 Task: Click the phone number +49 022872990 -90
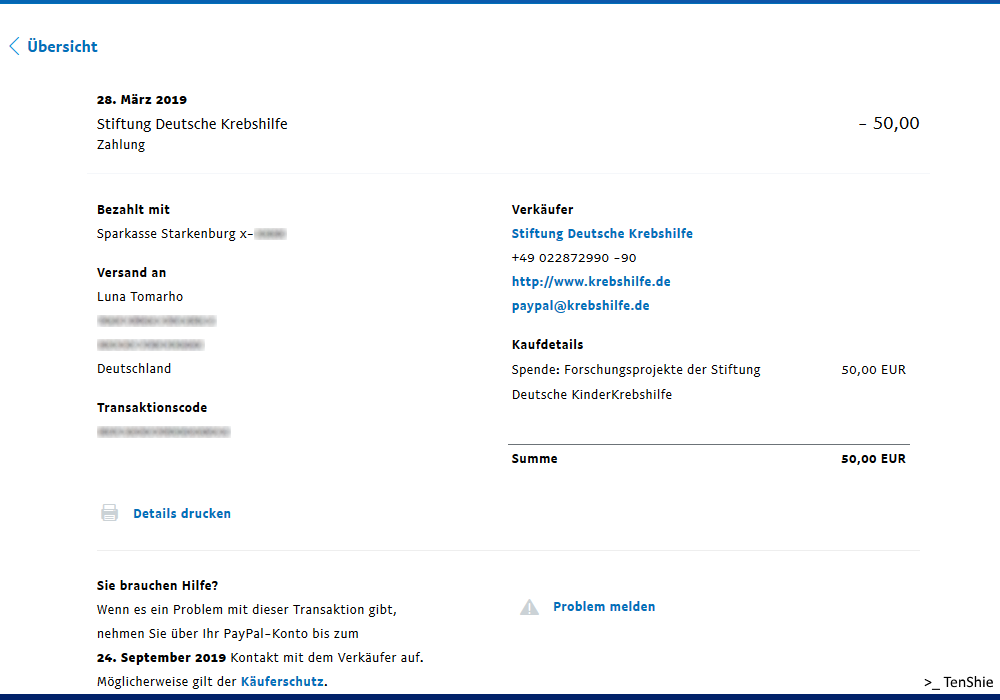(x=574, y=258)
